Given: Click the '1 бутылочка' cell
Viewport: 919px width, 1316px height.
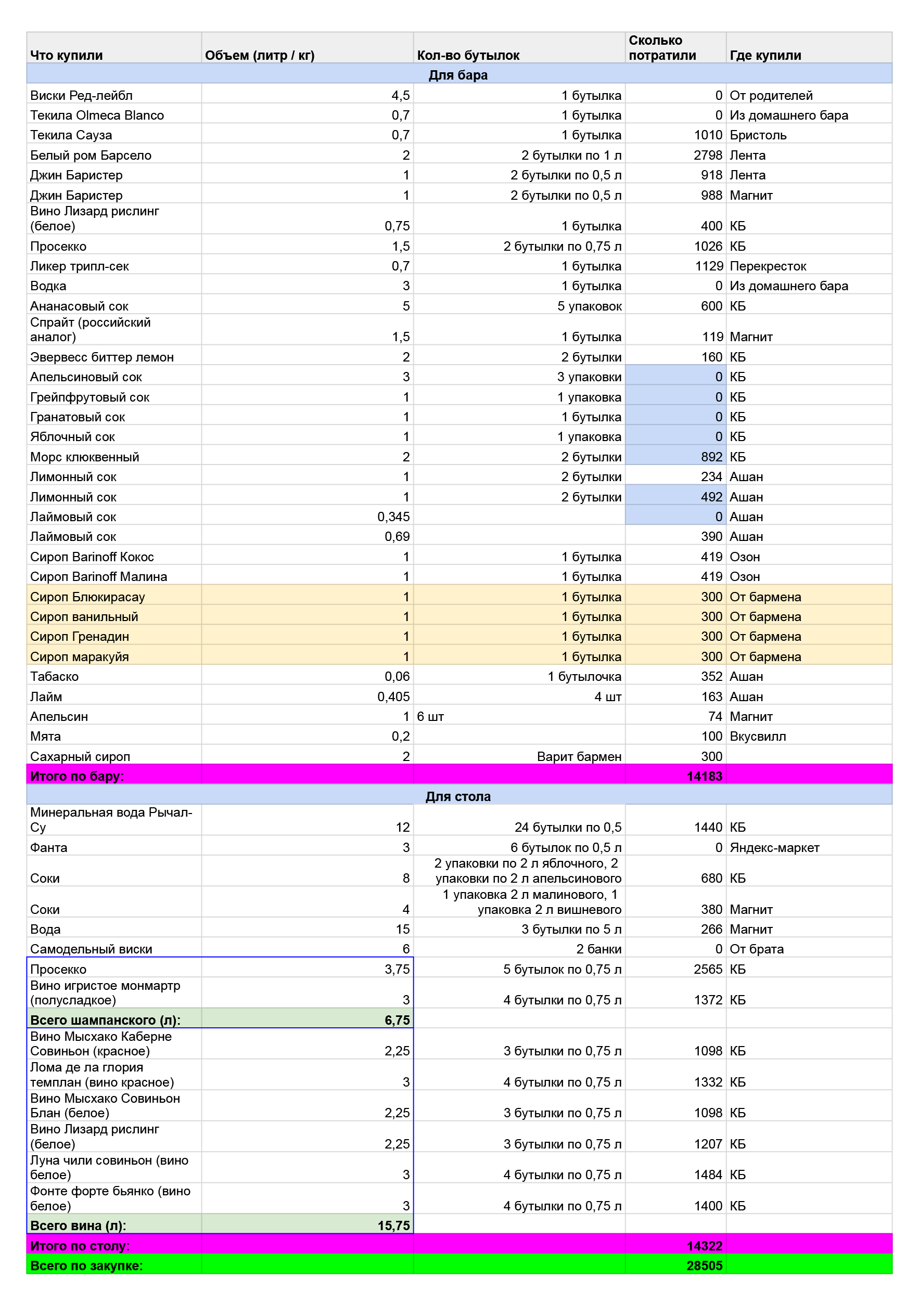Looking at the screenshot, I should 519,675.
